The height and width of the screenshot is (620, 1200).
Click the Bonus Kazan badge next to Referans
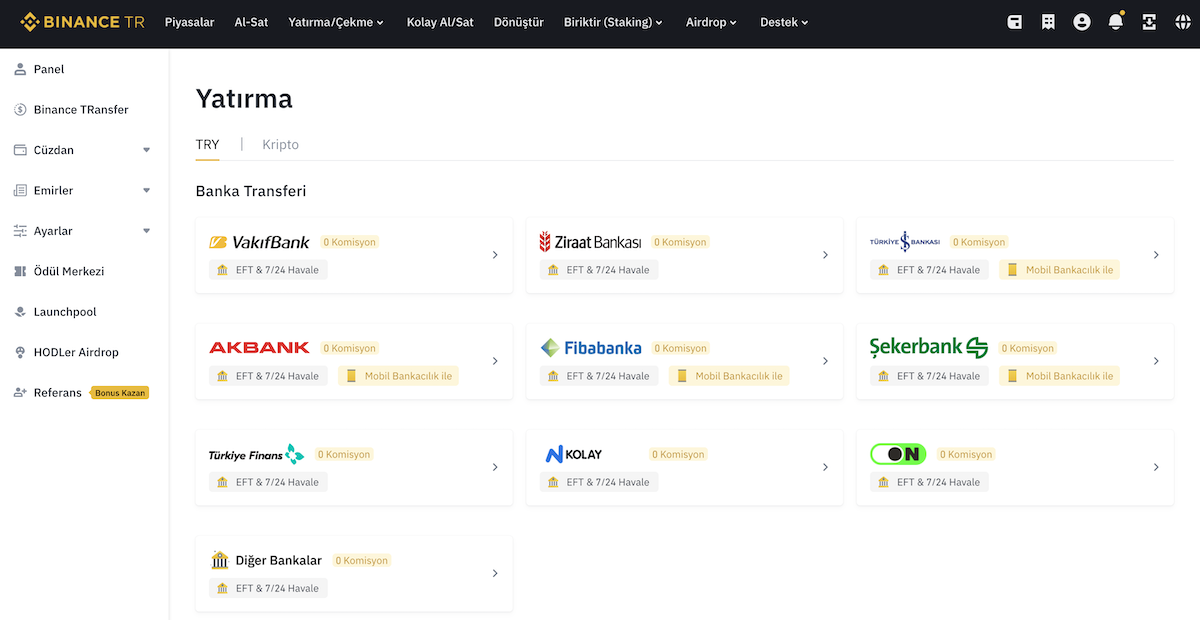click(x=119, y=393)
